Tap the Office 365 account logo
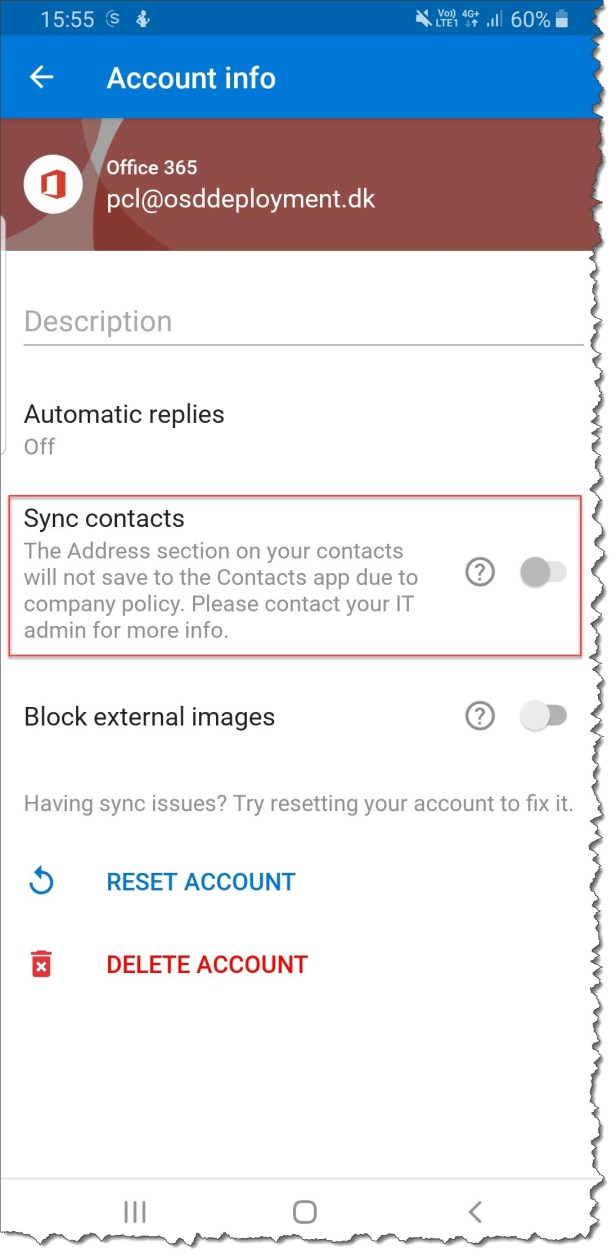616x1257 pixels. (x=52, y=184)
